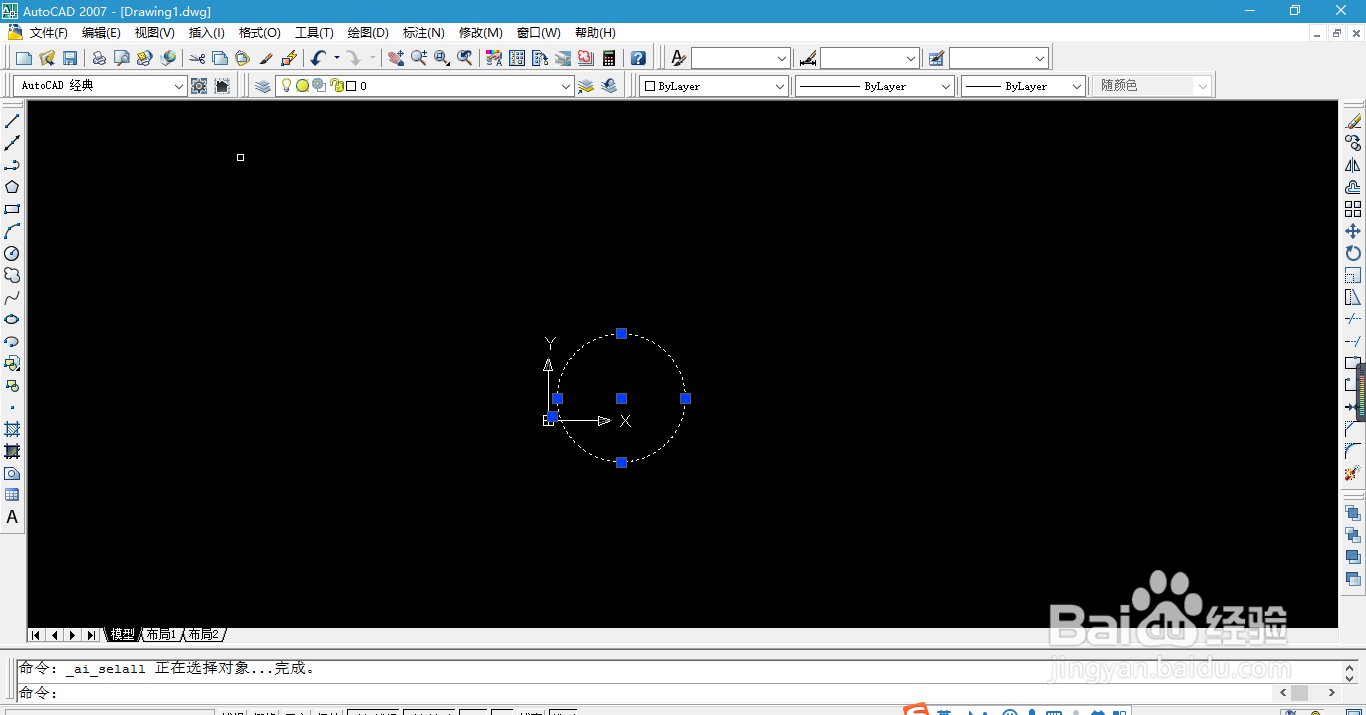The height and width of the screenshot is (715, 1366).
Task: Click the Erase tool in Modify toolbar
Action: click(x=1353, y=121)
